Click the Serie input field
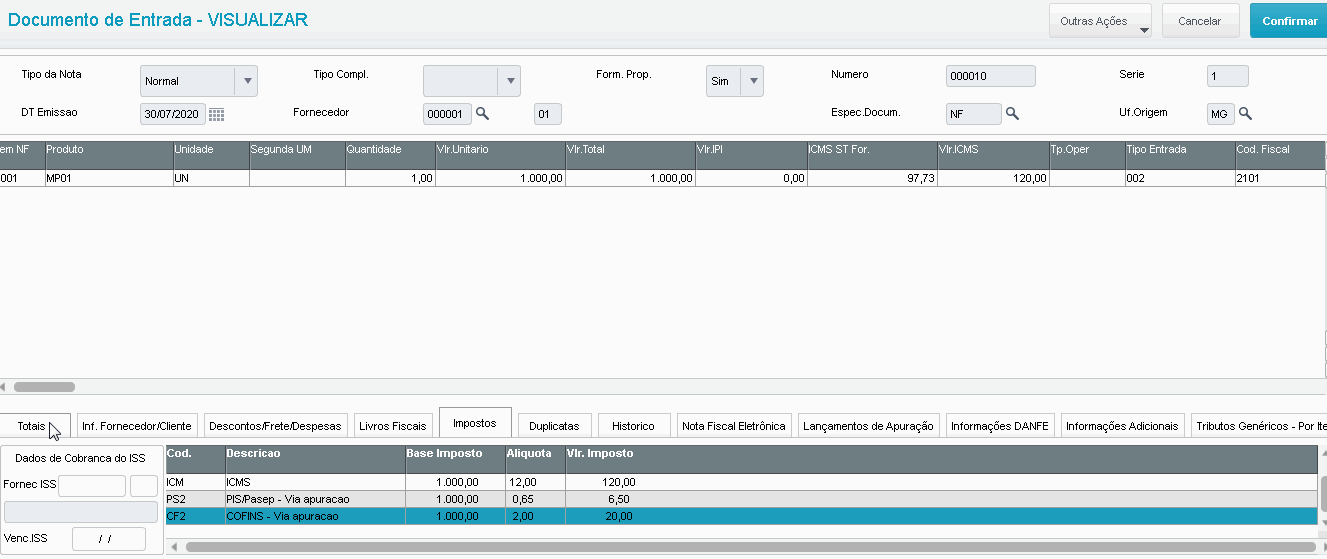Image resolution: width=1327 pixels, height=559 pixels. (x=1227, y=76)
